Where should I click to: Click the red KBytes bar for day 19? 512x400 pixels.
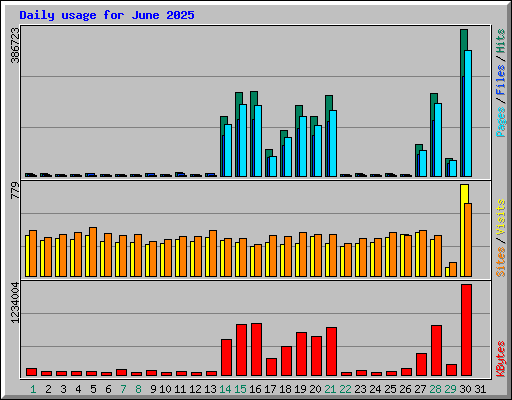click(301, 354)
